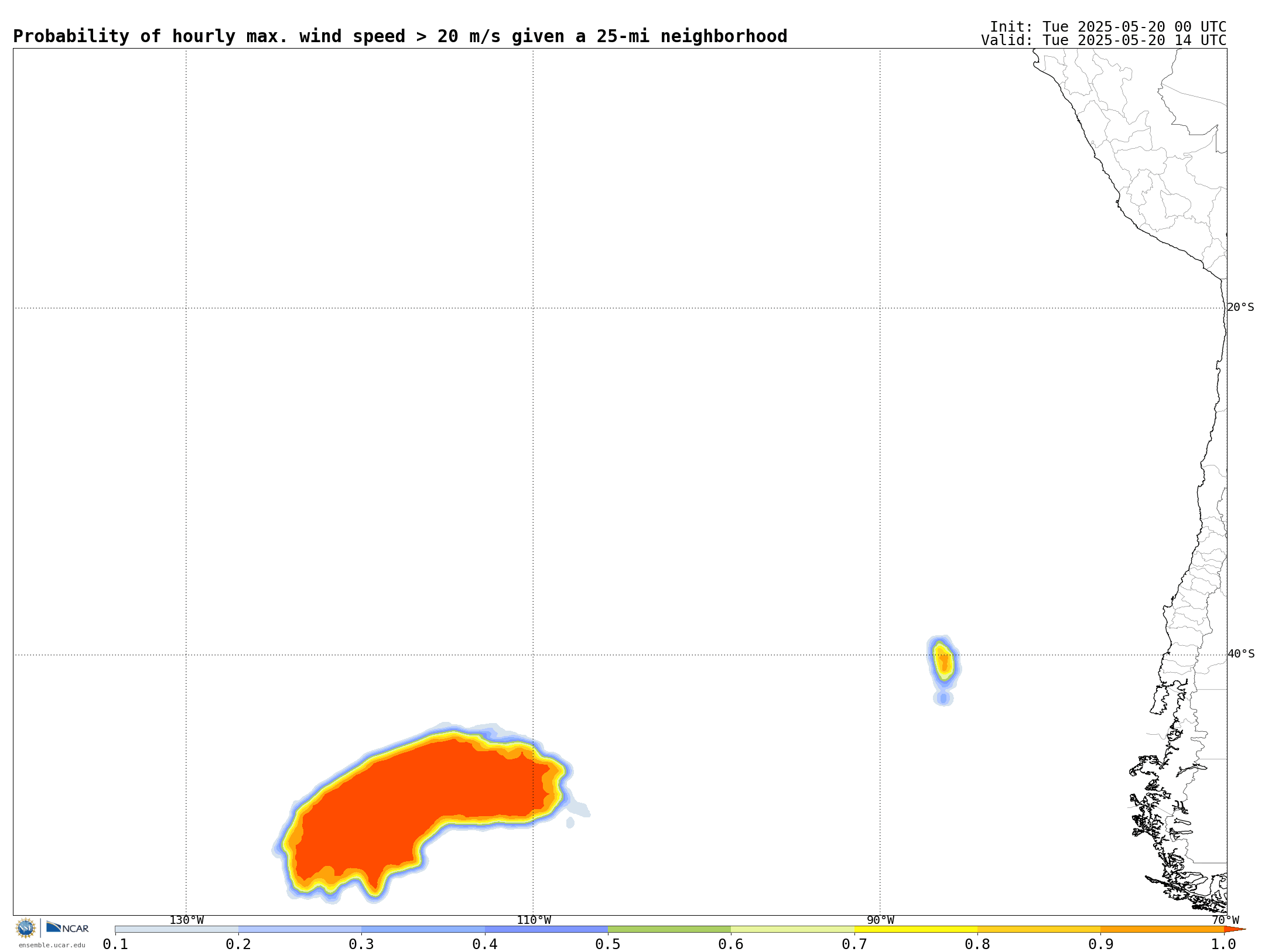Click the 90°W longitude label
The height and width of the screenshot is (952, 1265).
pos(880,920)
